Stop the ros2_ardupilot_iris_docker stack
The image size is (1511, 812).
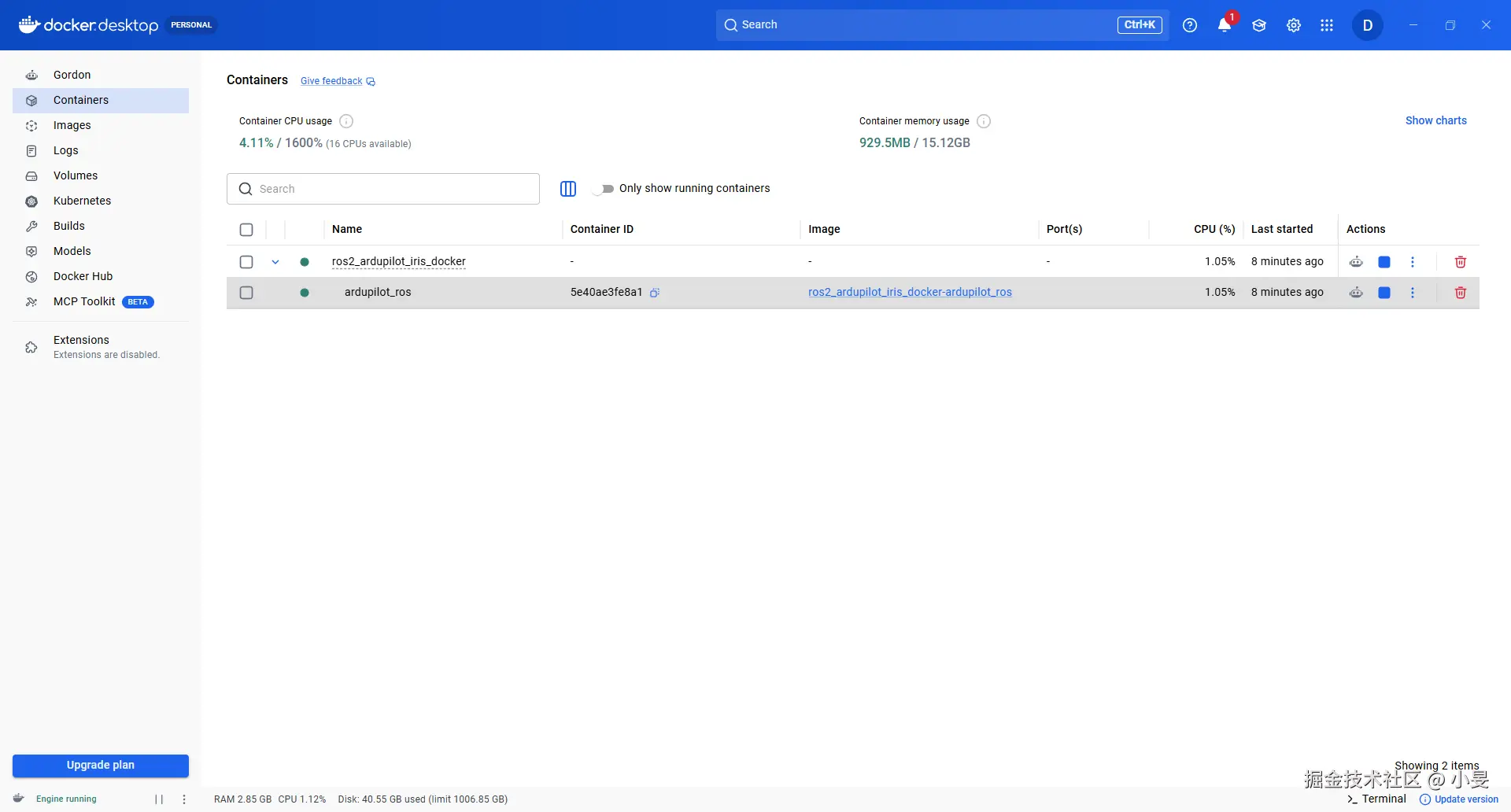[1384, 262]
